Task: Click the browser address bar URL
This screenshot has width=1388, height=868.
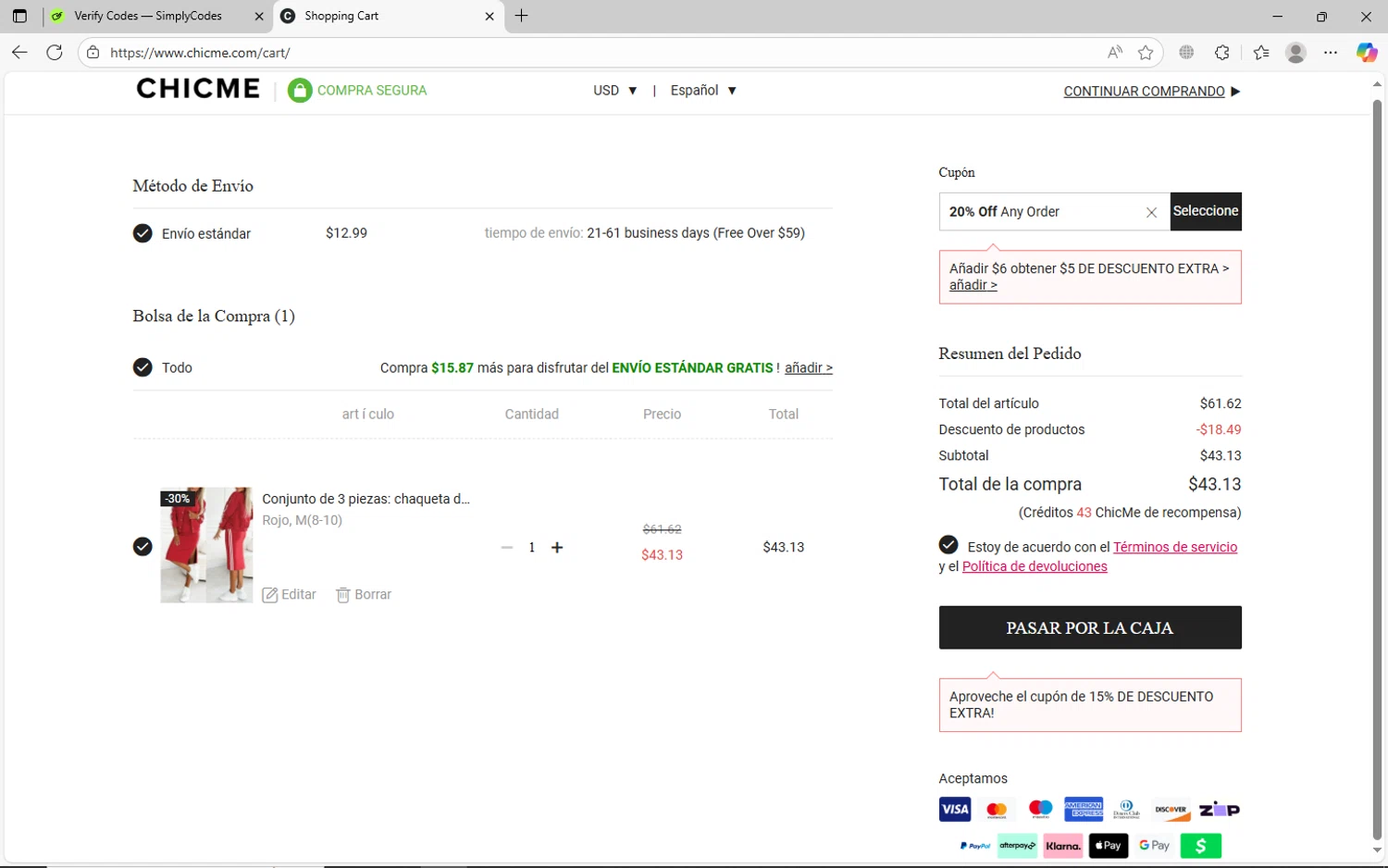Action: click(x=200, y=53)
